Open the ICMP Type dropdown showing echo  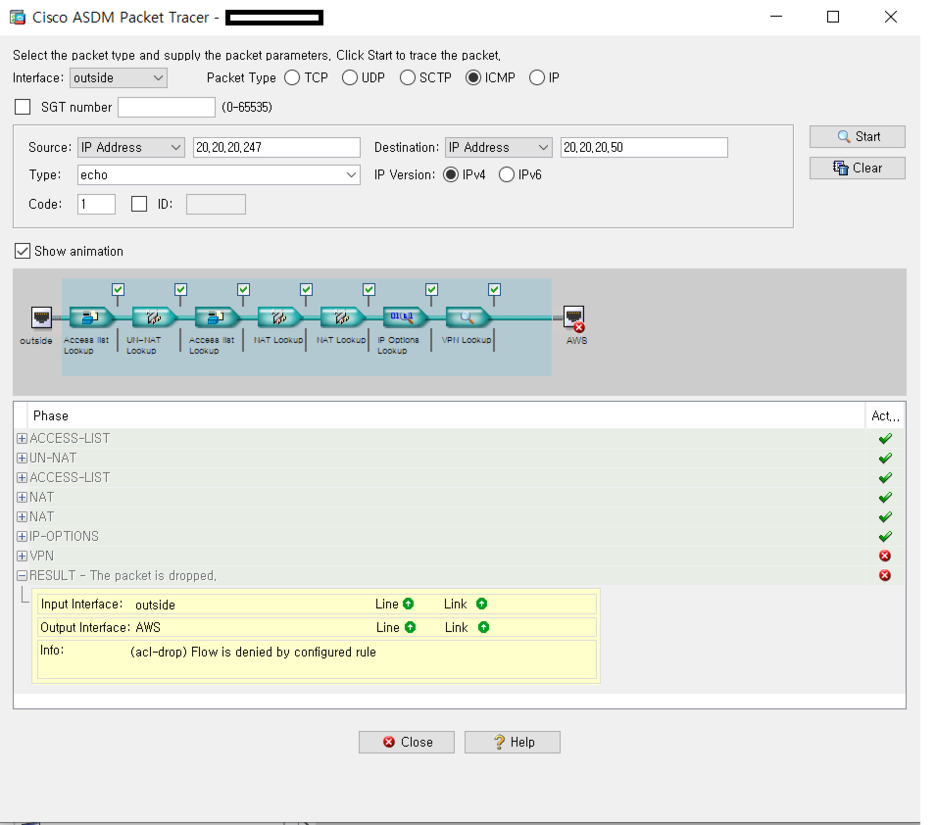pyautogui.click(x=218, y=175)
